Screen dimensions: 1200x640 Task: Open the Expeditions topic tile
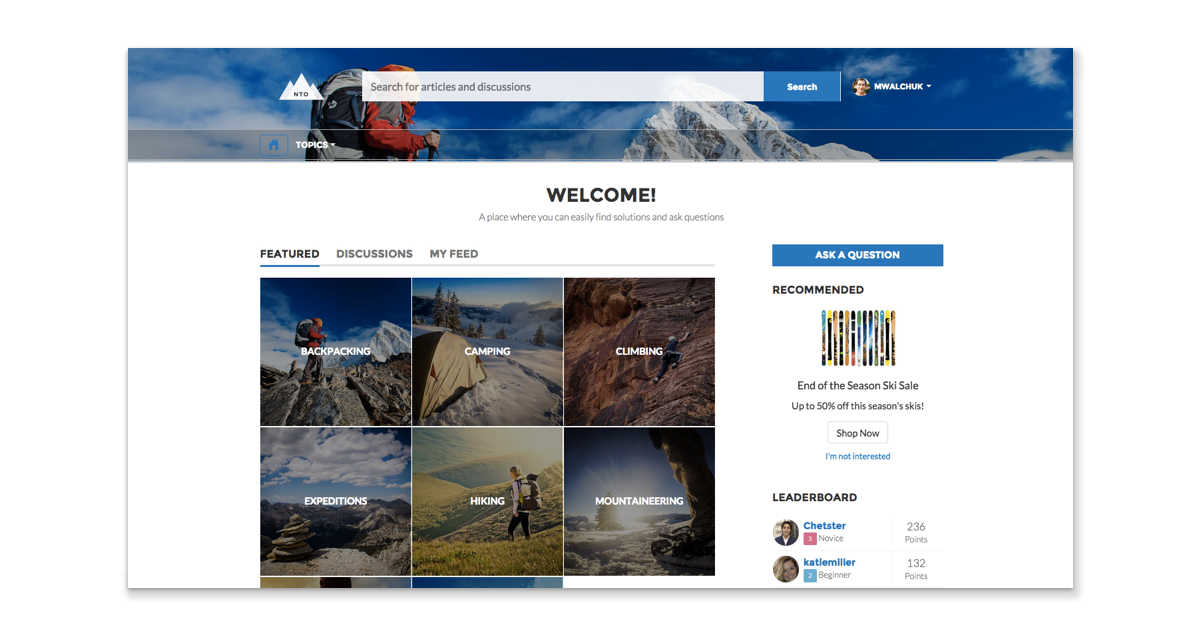point(335,502)
